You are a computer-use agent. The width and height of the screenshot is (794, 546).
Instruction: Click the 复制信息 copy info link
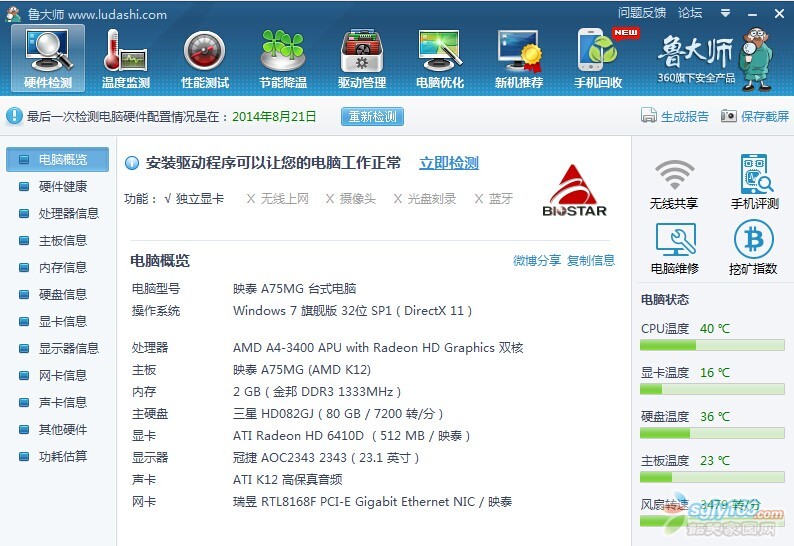tap(590, 260)
